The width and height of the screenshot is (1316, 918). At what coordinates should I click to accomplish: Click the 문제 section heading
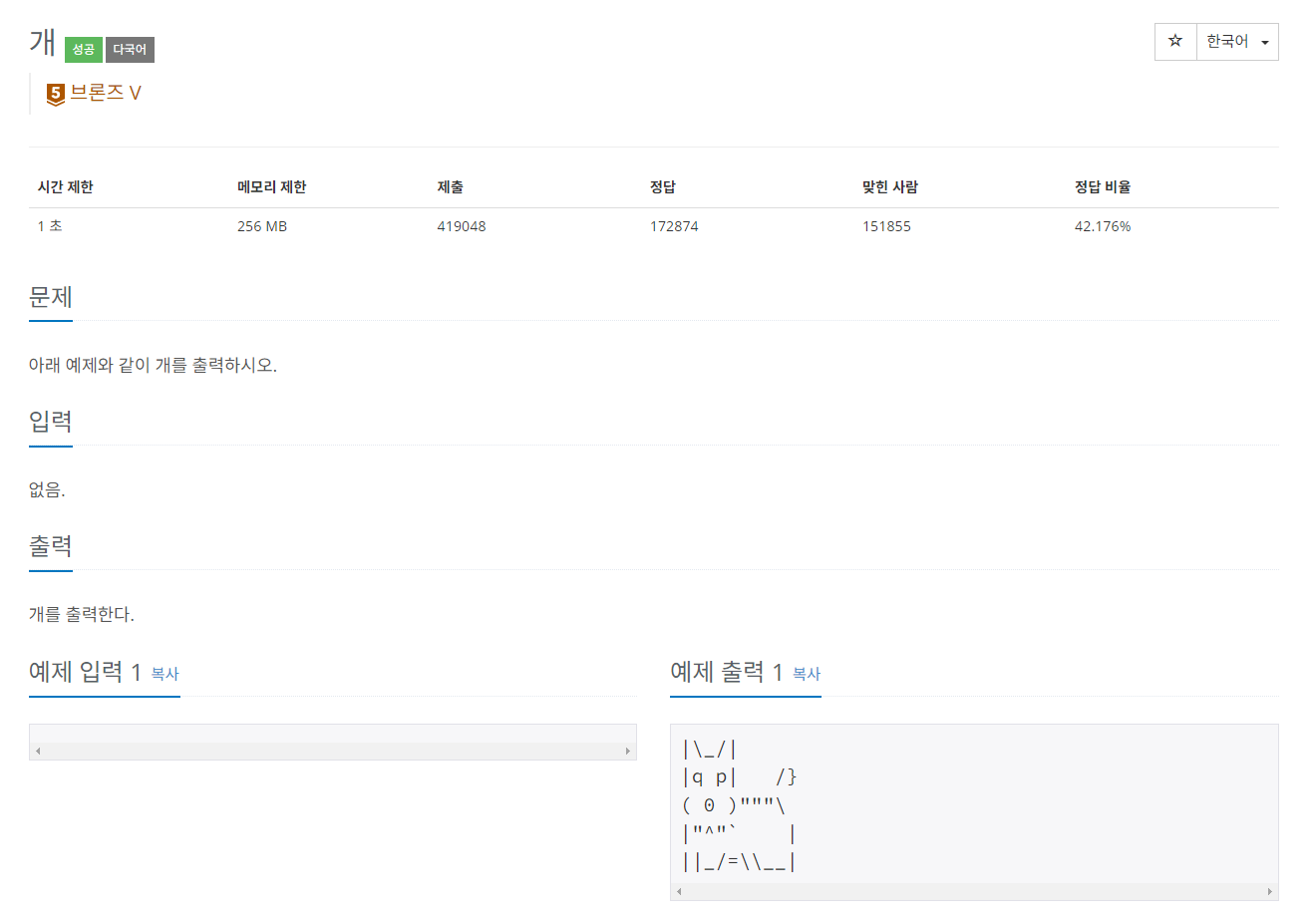click(50, 297)
